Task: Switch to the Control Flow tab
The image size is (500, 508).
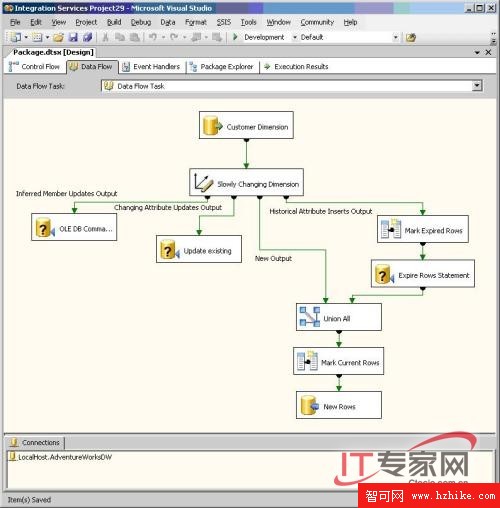Action: [x=35, y=67]
